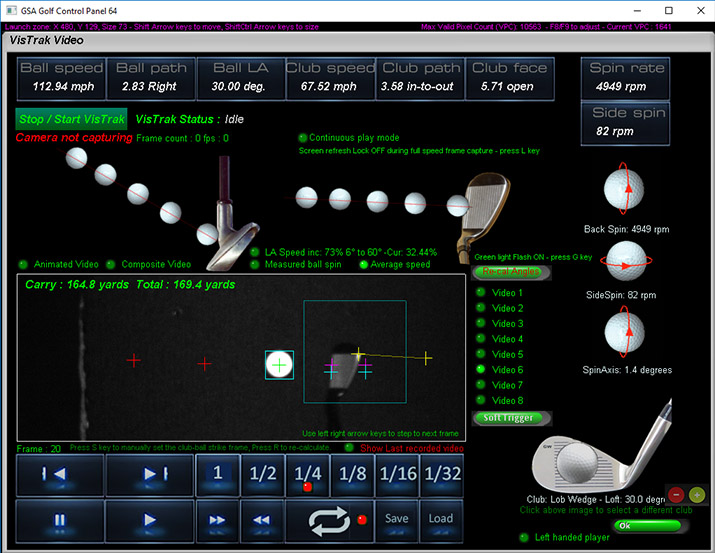
Task: Click the Stop / Start VisTrak button
Action: pos(71,119)
